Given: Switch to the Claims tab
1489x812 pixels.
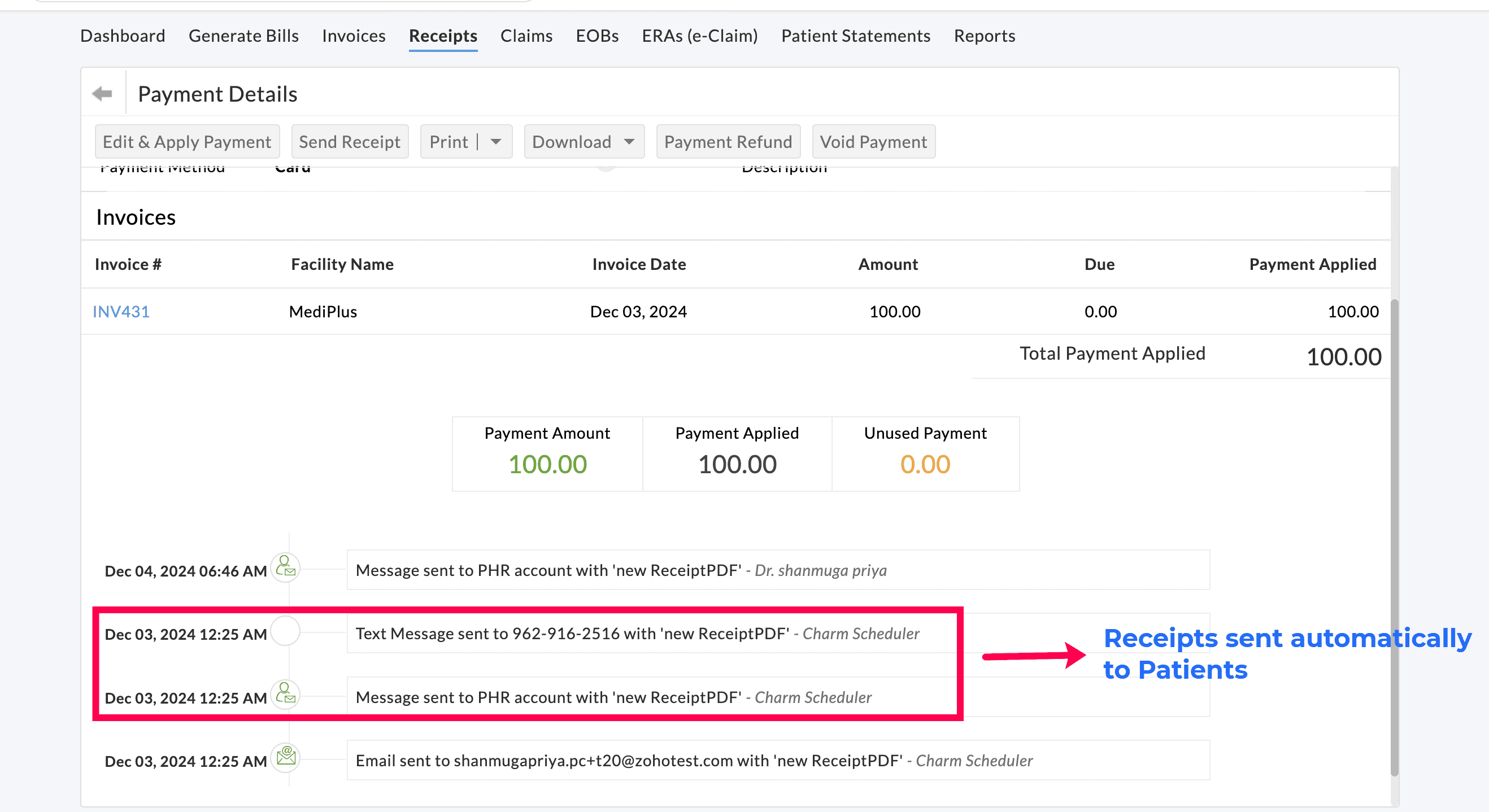Looking at the screenshot, I should 526,35.
